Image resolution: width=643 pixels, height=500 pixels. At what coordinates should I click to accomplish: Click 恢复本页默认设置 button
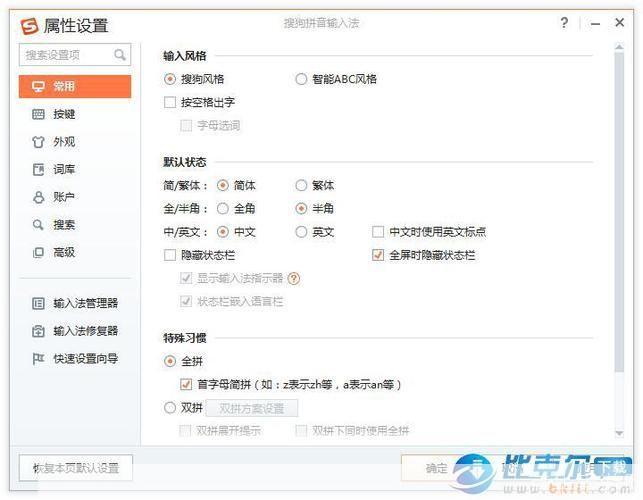click(76, 468)
